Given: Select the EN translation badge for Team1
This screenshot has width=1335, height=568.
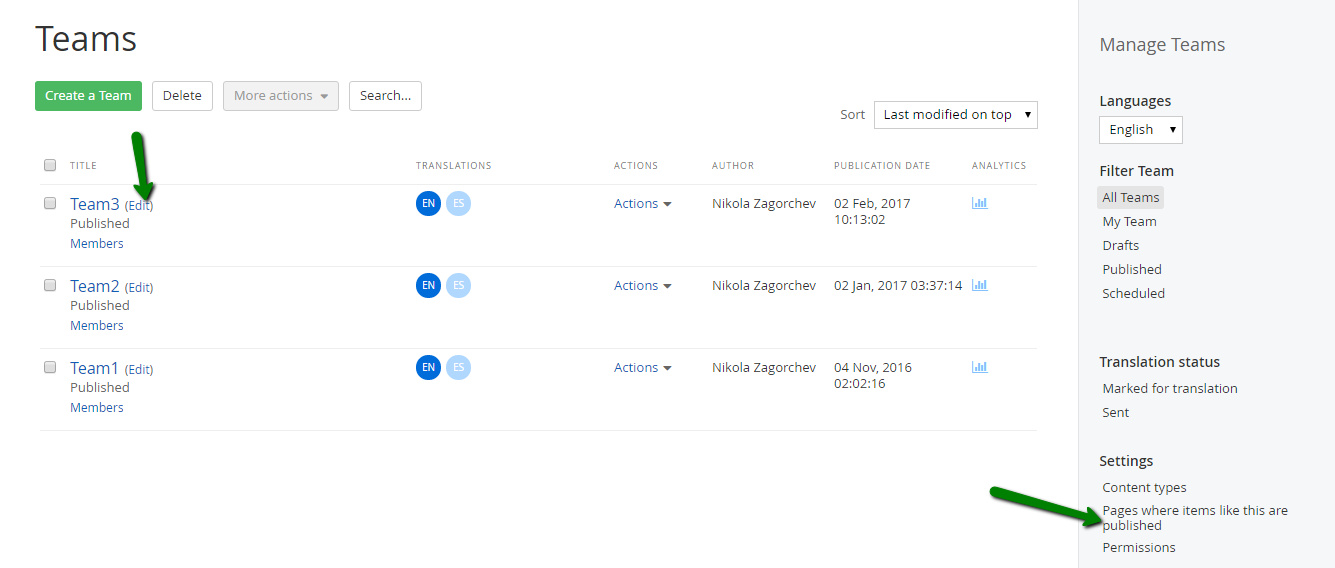Looking at the screenshot, I should 428,367.
